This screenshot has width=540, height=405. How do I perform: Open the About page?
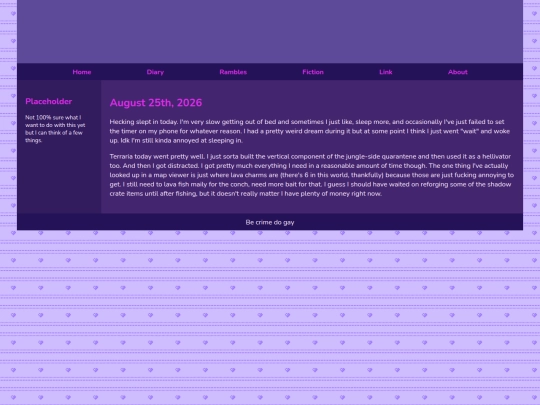(x=458, y=72)
